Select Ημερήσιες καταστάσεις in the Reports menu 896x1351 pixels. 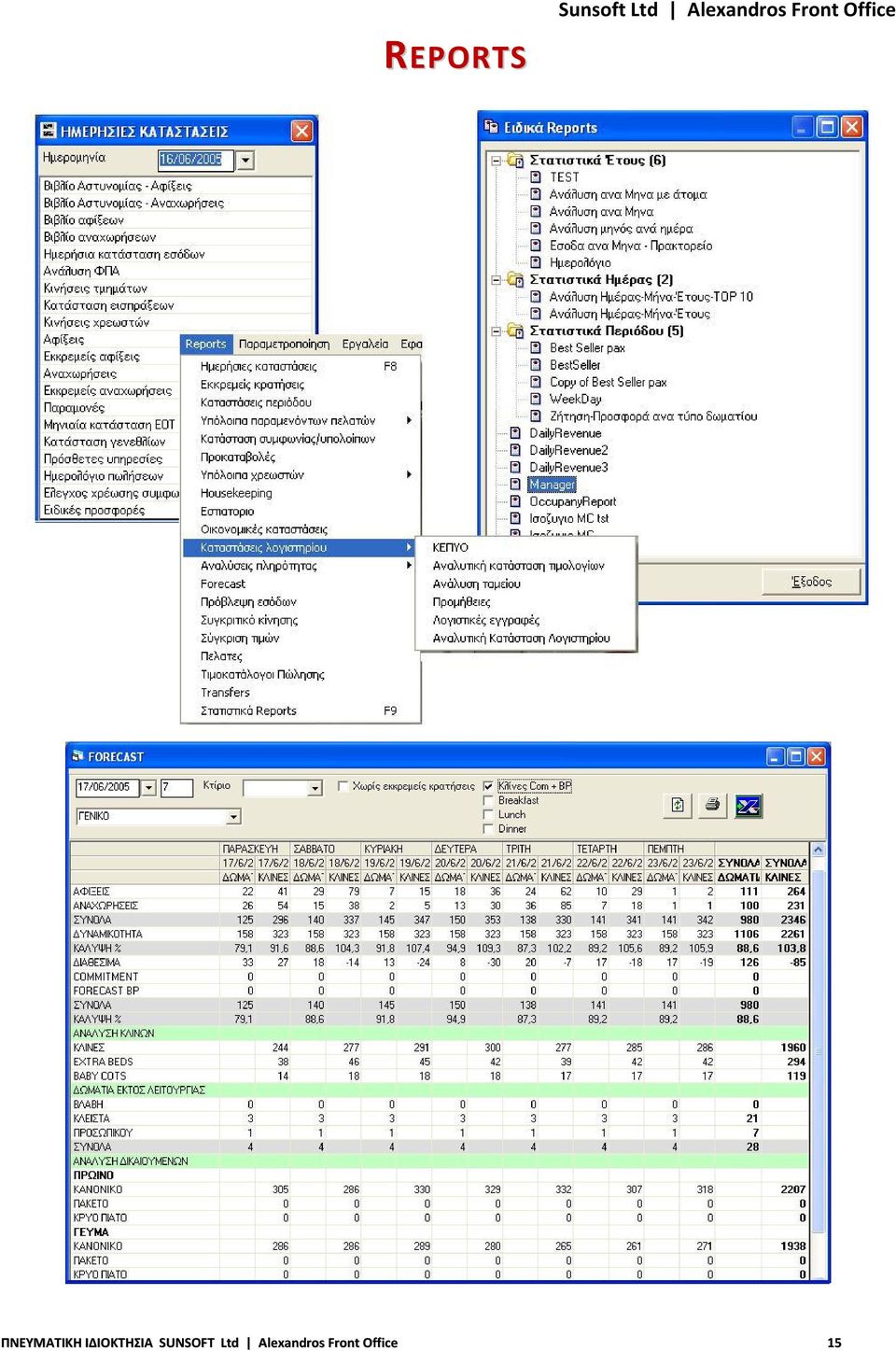pos(301,367)
